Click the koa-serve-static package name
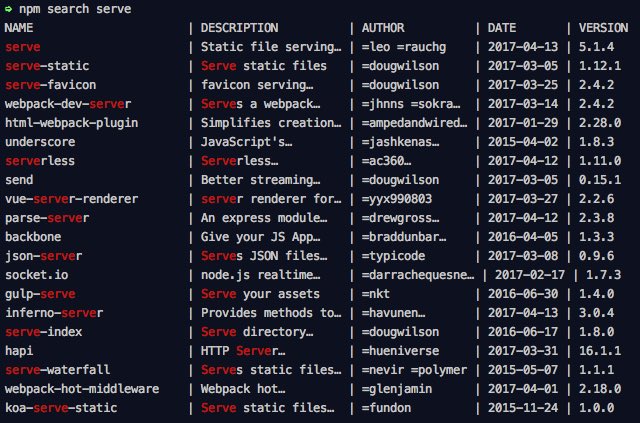The width and height of the screenshot is (640, 423). [x=60, y=408]
